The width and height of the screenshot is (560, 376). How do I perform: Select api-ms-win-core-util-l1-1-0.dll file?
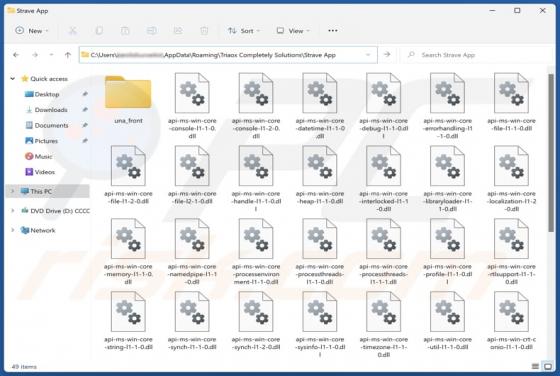tap(448, 321)
